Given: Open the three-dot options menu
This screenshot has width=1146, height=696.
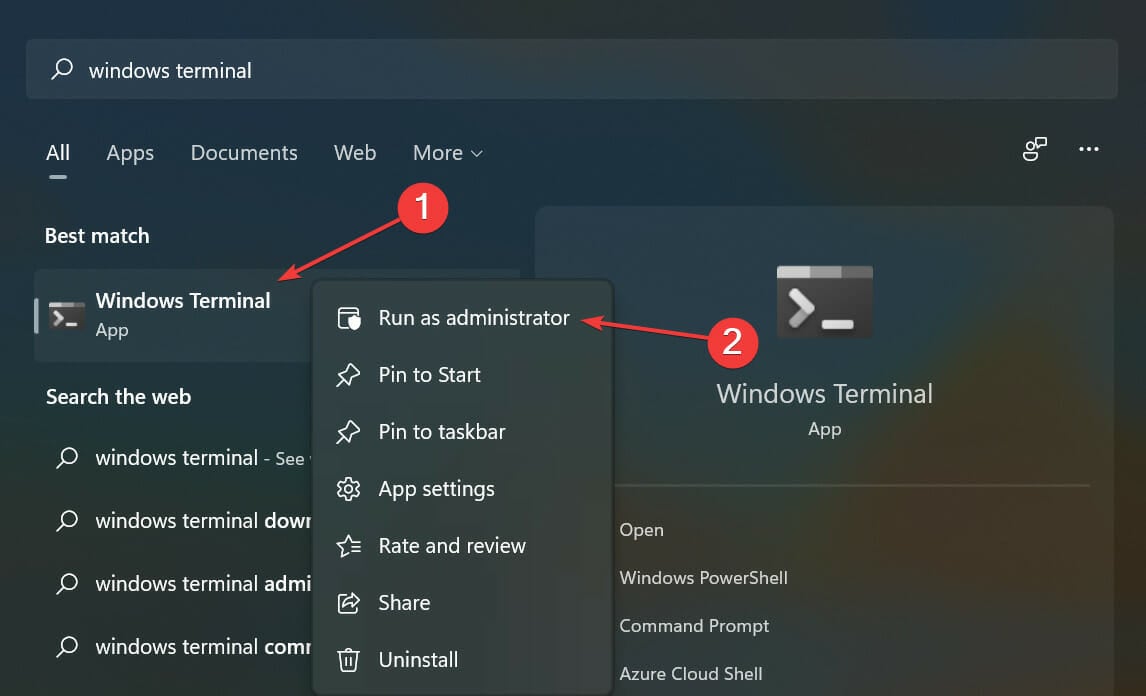Looking at the screenshot, I should (x=1089, y=149).
